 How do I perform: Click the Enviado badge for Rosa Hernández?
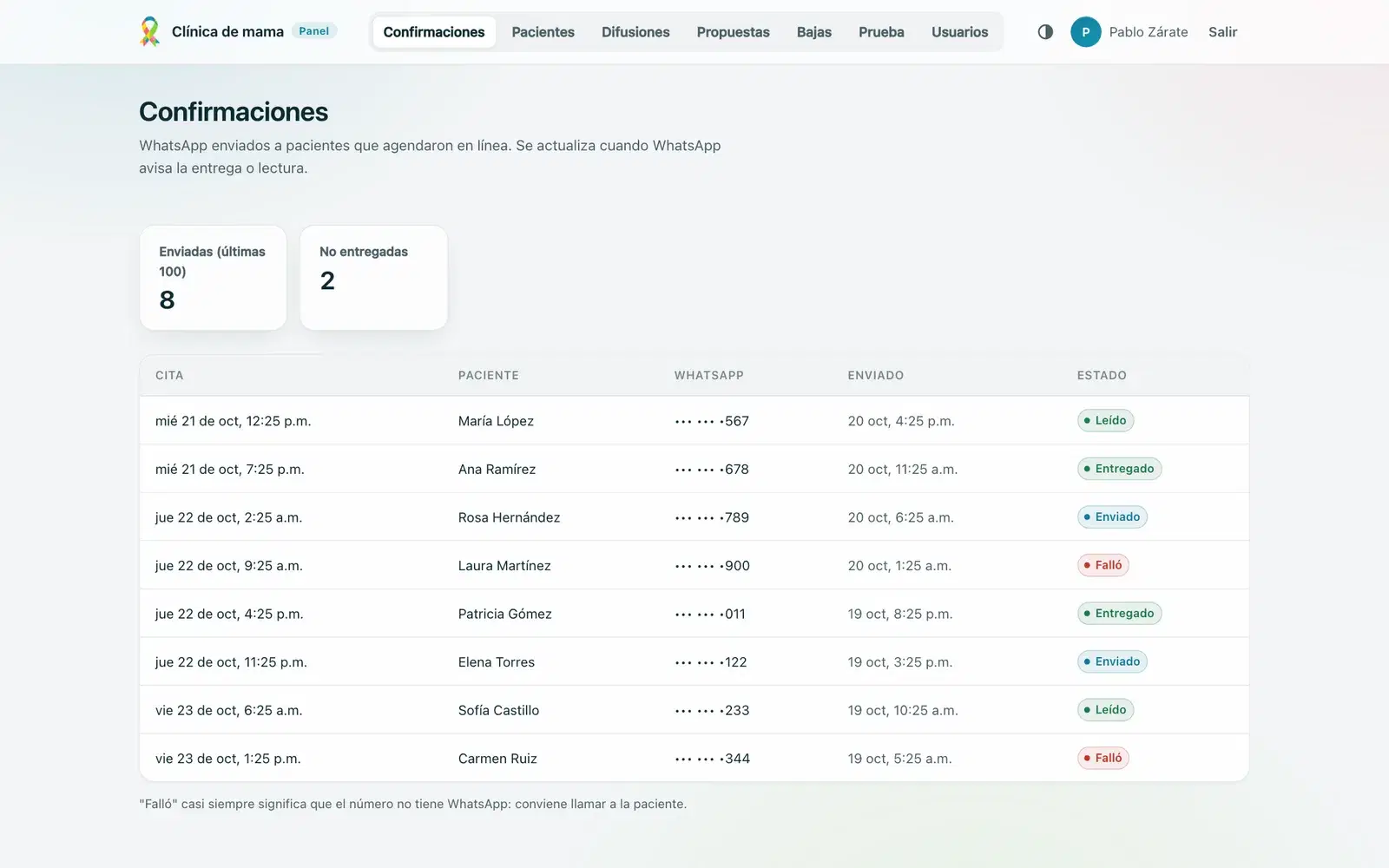pyautogui.click(x=1112, y=516)
